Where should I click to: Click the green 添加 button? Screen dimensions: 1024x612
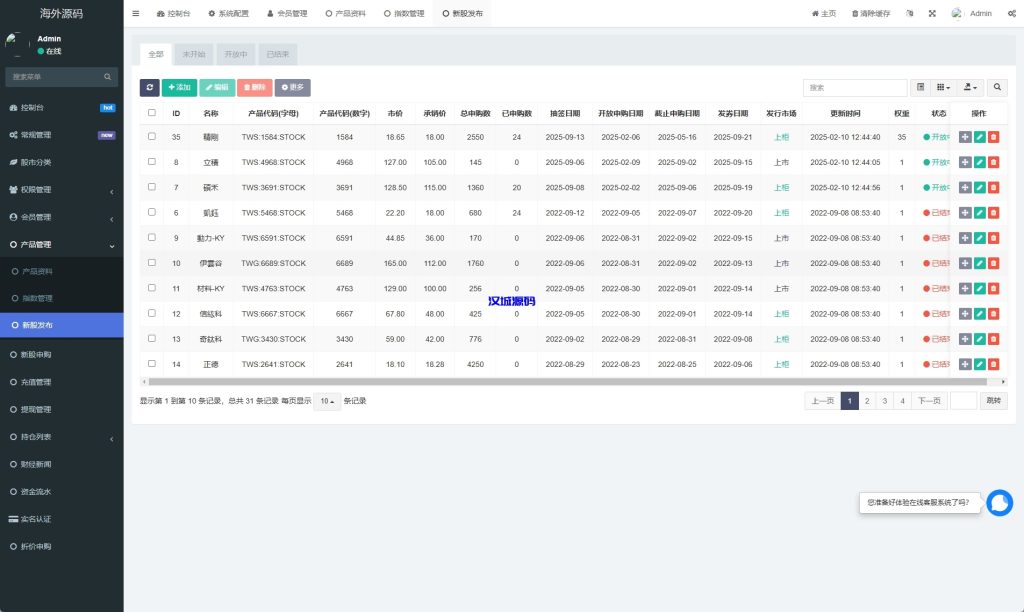point(179,88)
